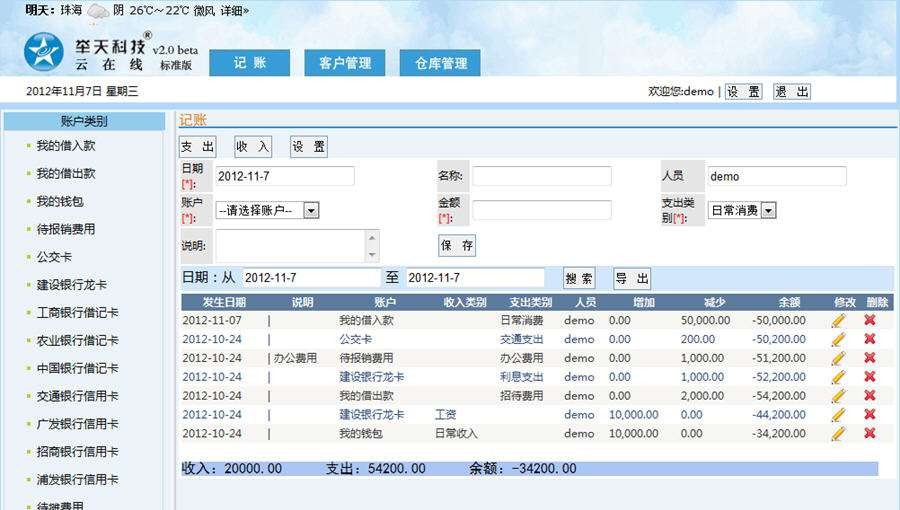Click the 名称 input field

click(542, 176)
